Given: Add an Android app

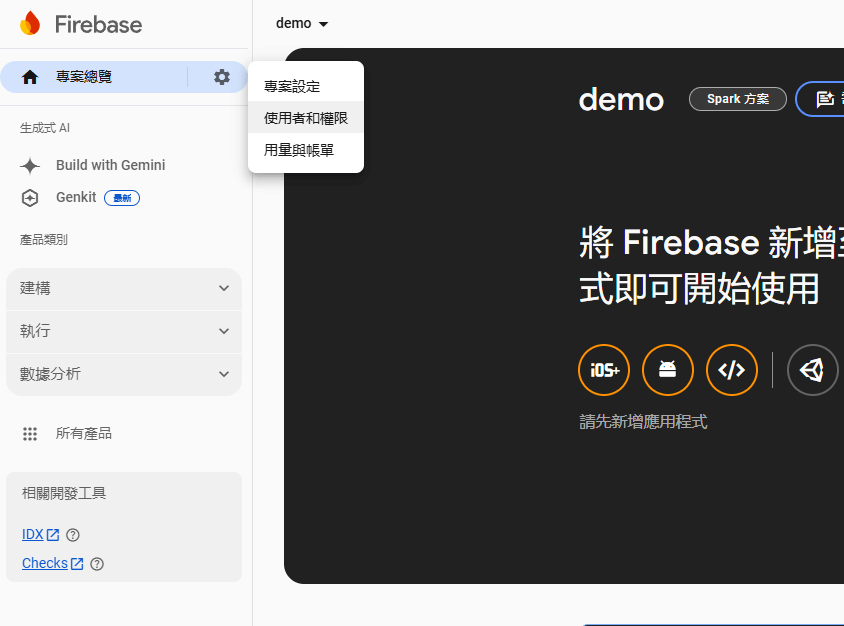Looking at the screenshot, I should (x=668, y=370).
